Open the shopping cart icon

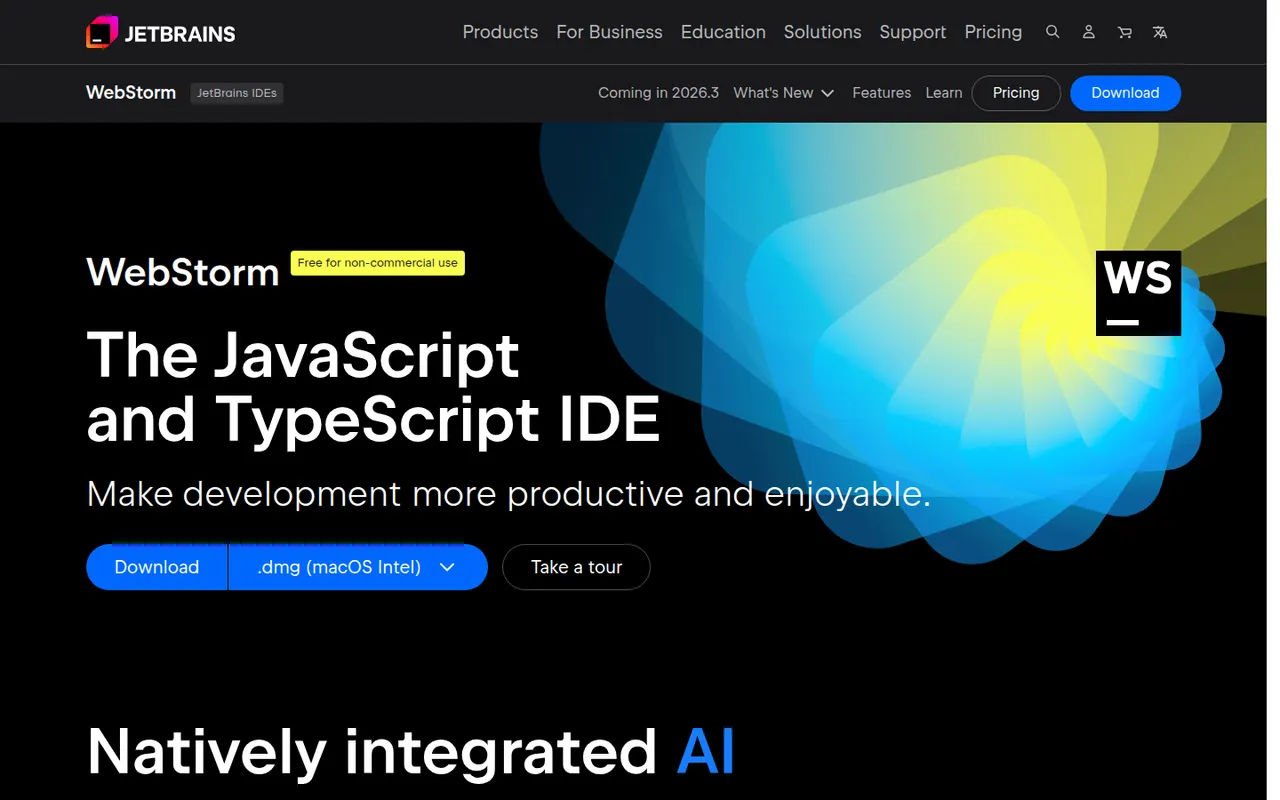tap(1124, 32)
